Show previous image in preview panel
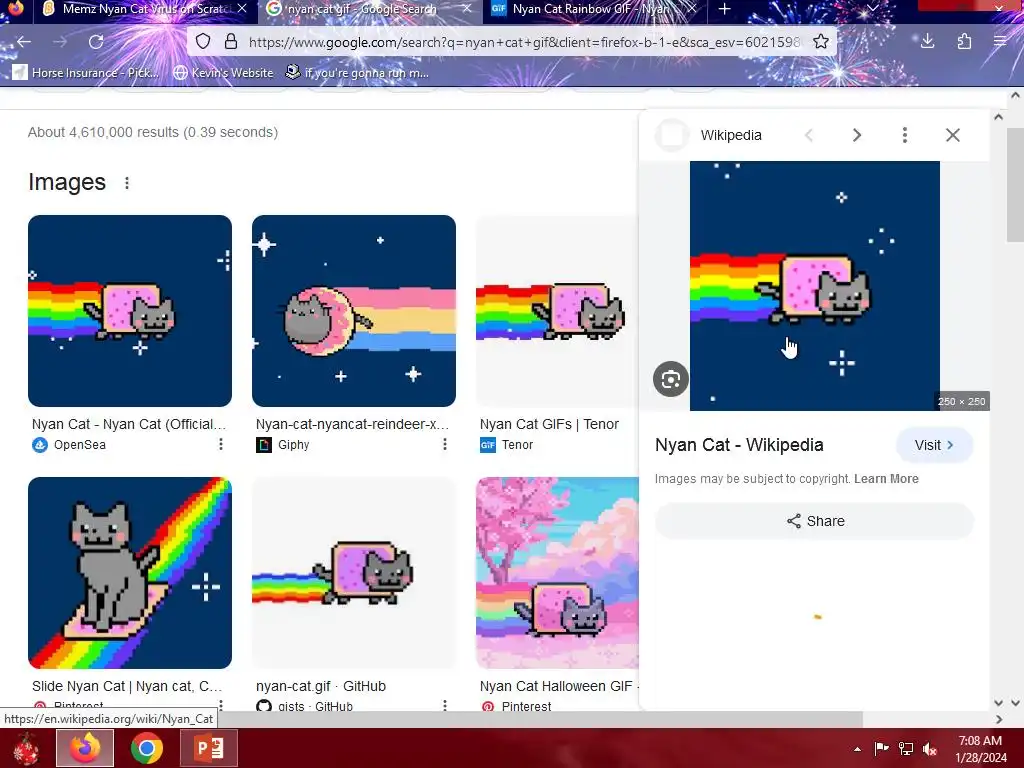 (808, 135)
